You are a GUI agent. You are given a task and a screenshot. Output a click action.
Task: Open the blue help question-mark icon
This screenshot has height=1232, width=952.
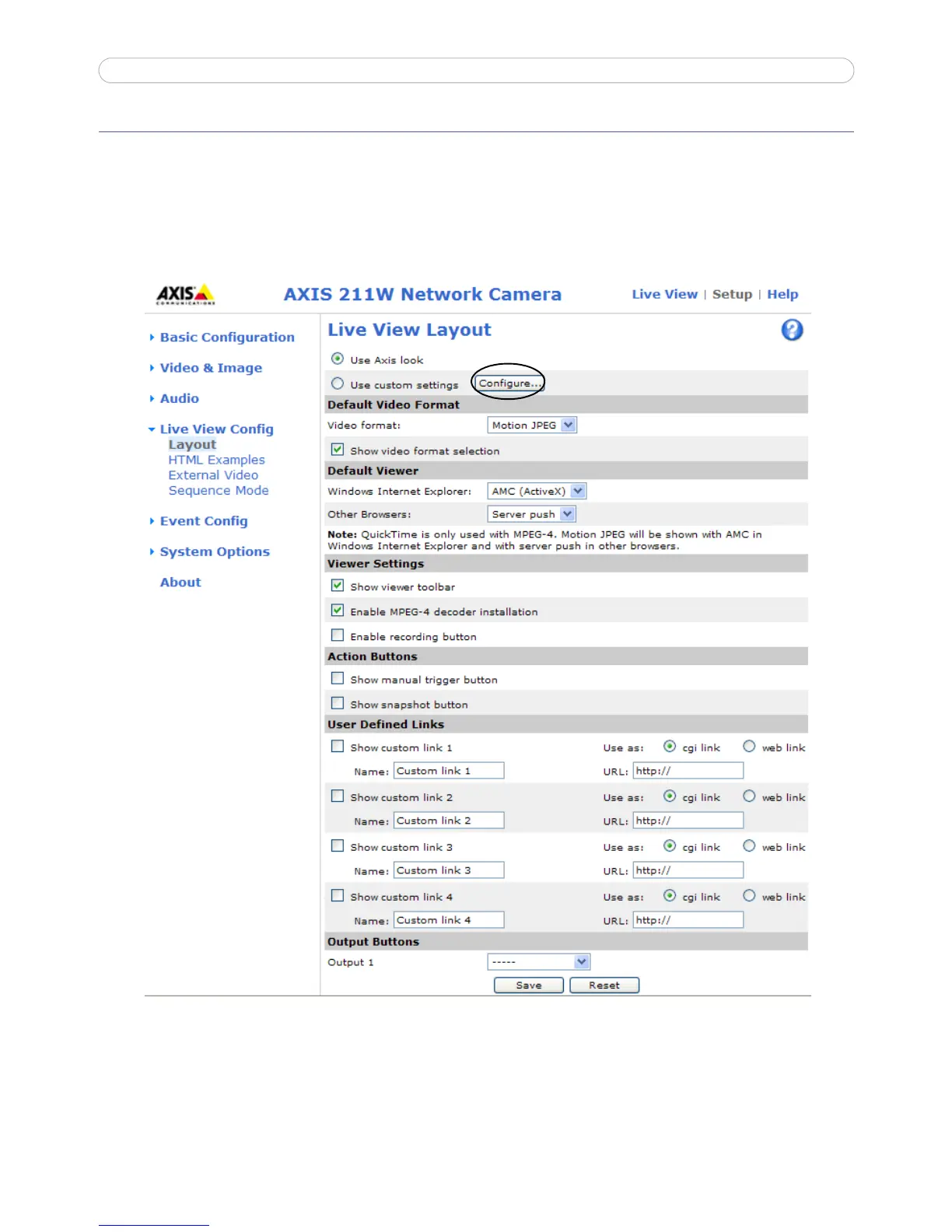click(792, 331)
